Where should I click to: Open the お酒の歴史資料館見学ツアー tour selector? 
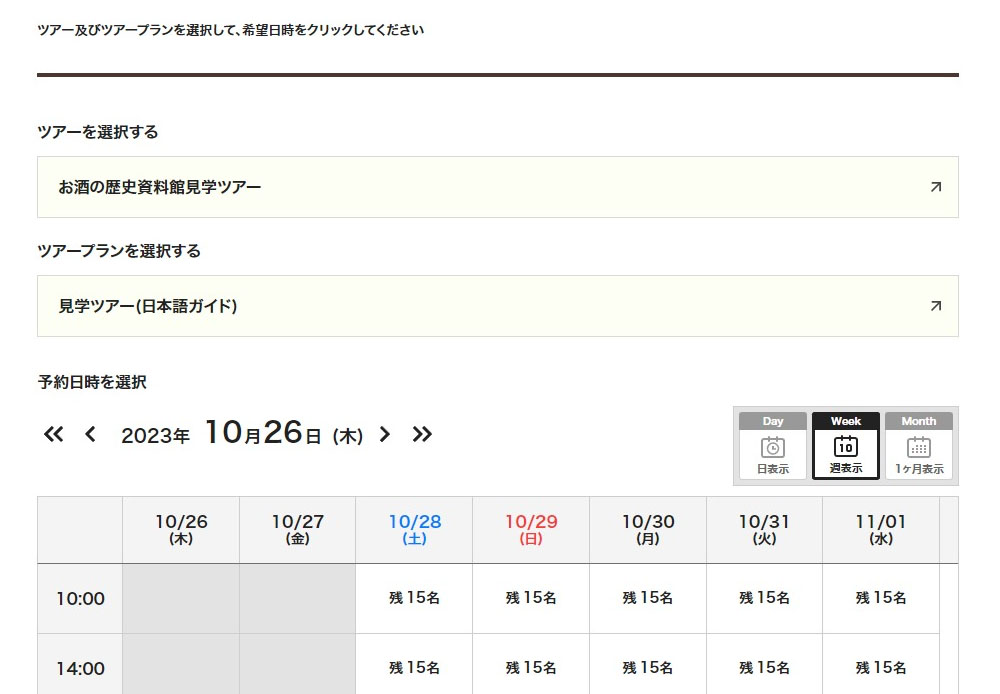pyautogui.click(x=497, y=187)
